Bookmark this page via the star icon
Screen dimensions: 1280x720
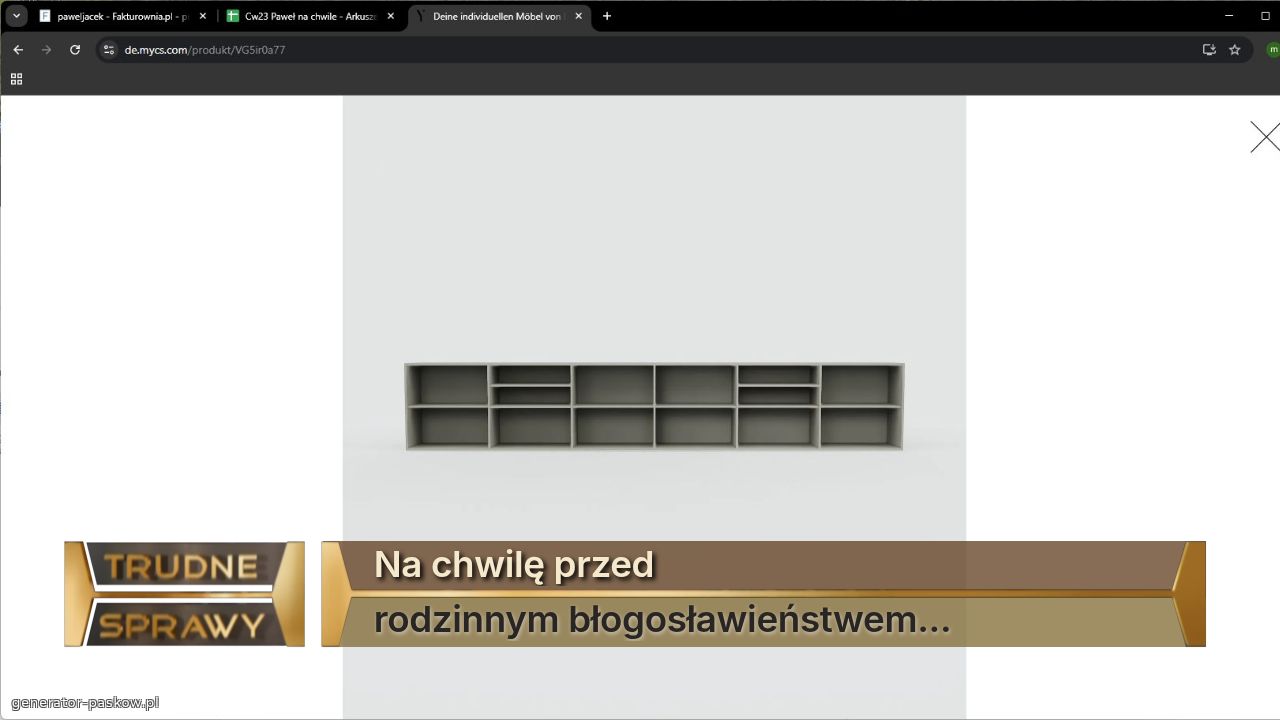point(1236,49)
